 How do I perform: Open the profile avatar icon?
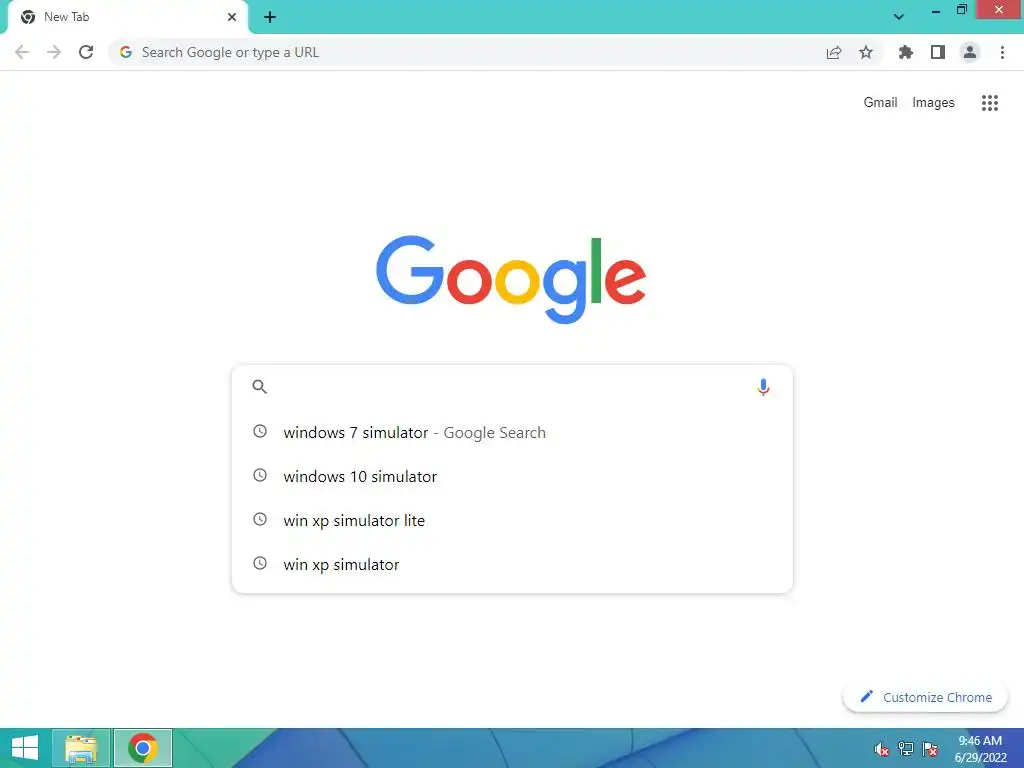pyautogui.click(x=970, y=52)
